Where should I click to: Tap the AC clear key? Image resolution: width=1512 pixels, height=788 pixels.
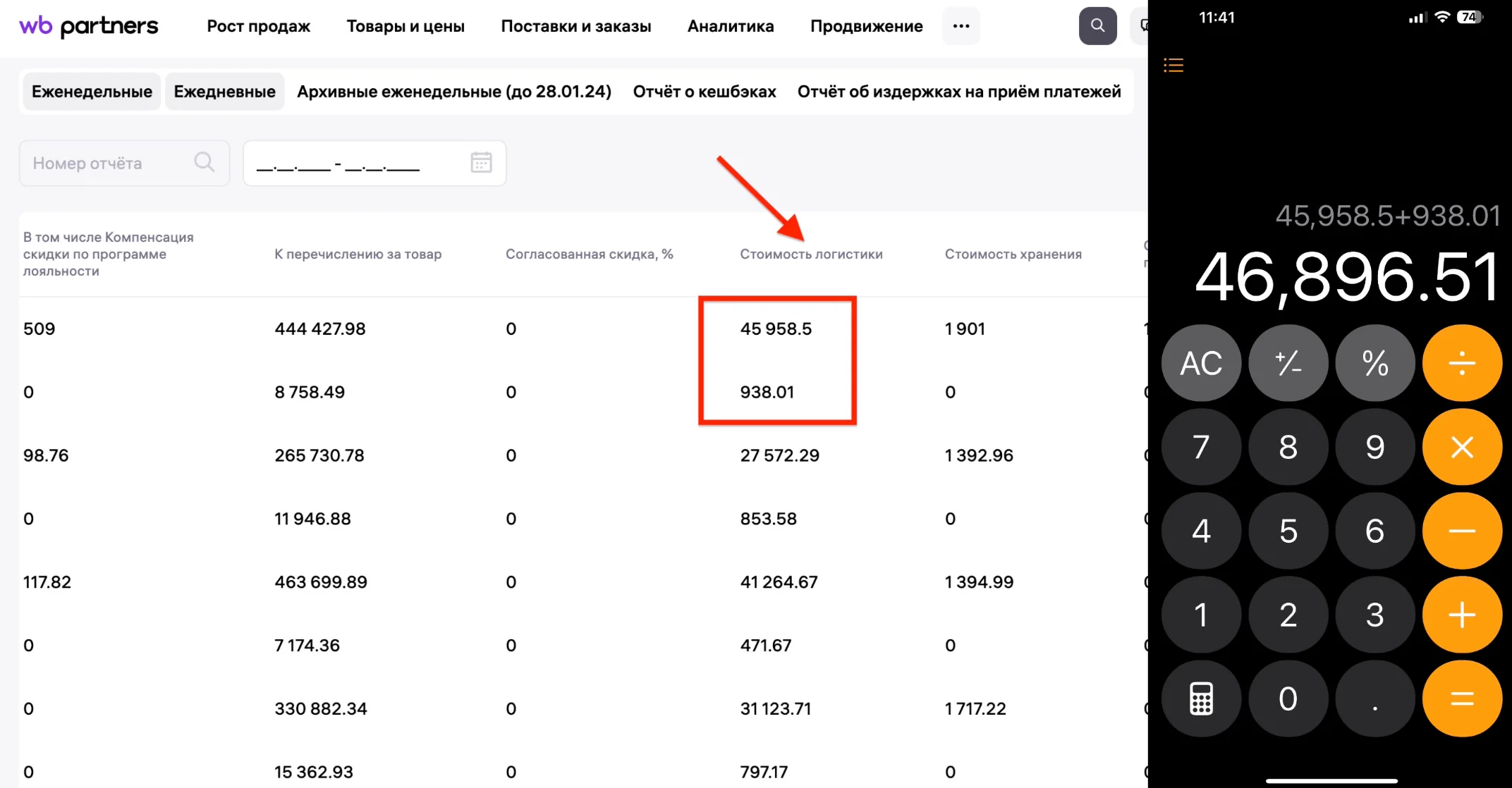pos(1201,363)
